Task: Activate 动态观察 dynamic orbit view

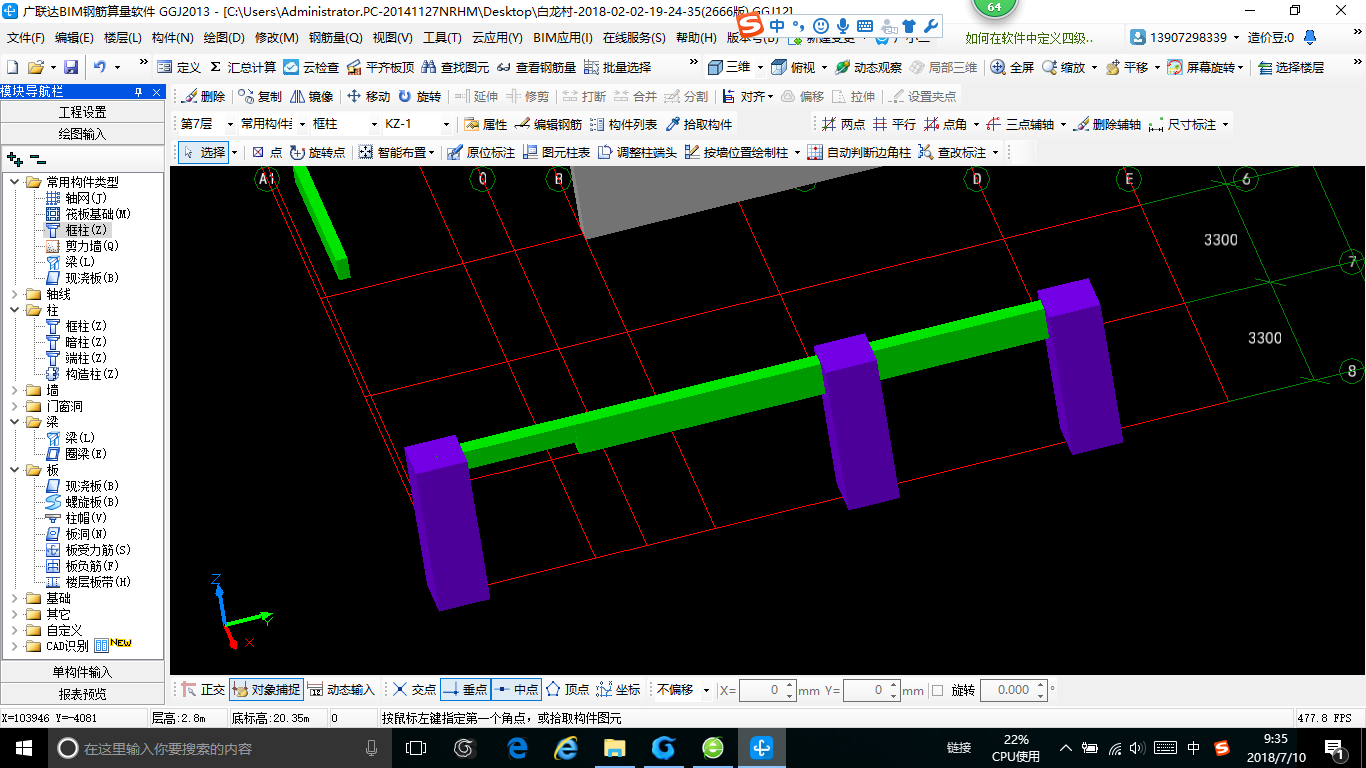Action: 868,67
